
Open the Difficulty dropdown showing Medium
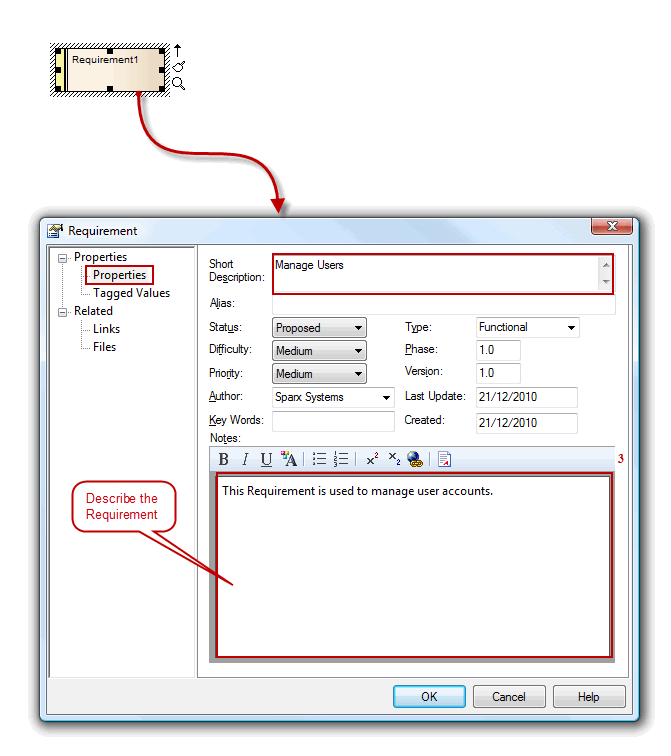[x=319, y=351]
